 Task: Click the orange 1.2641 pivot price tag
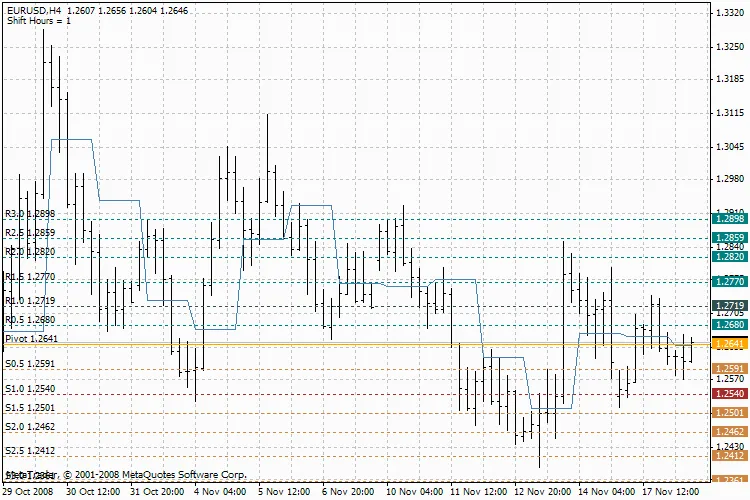pyautogui.click(x=729, y=344)
